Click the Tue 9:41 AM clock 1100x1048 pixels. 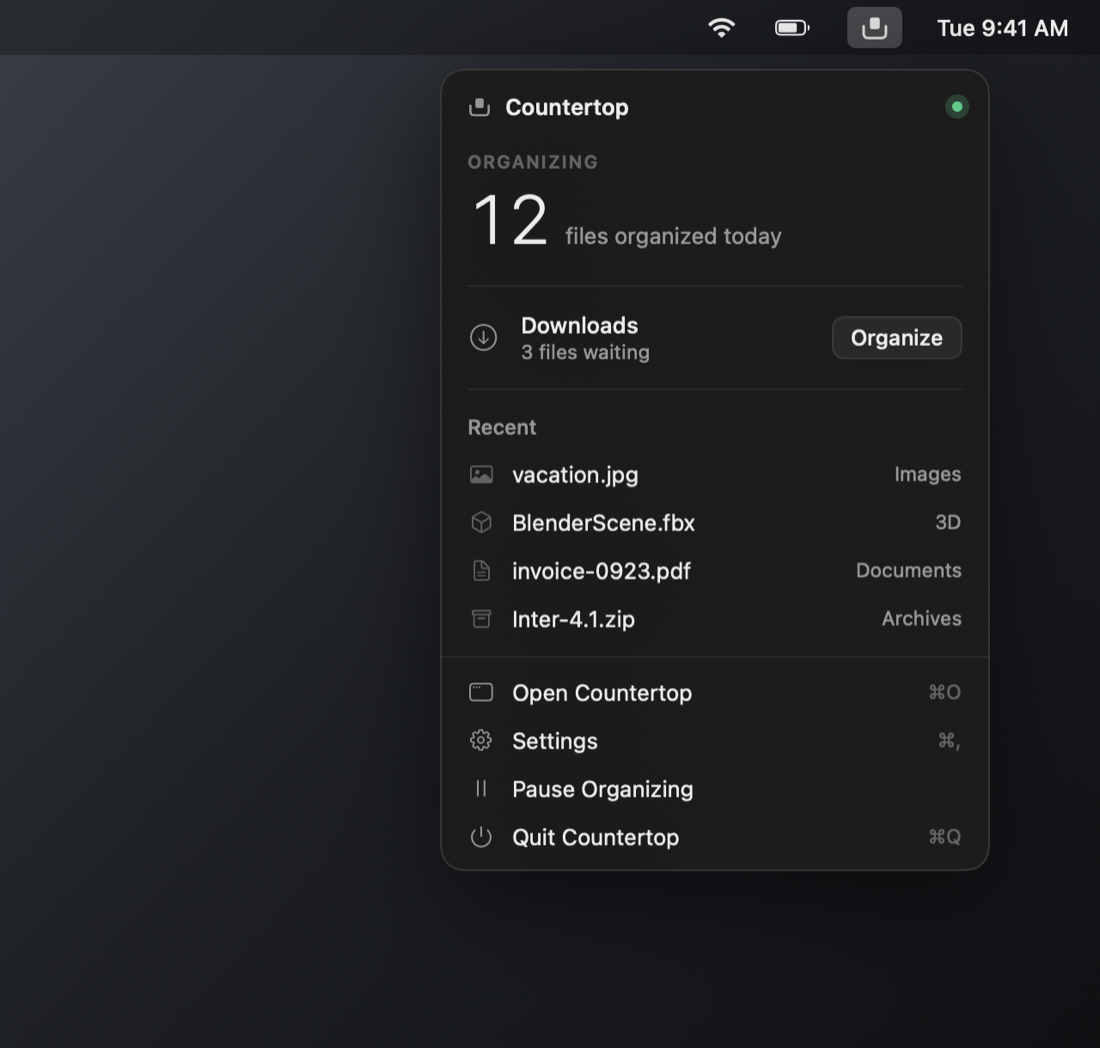pos(1002,28)
